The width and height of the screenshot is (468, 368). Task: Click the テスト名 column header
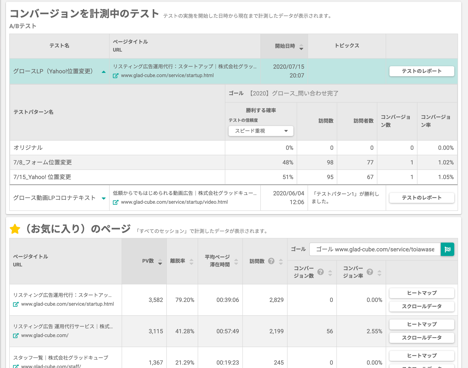click(x=59, y=46)
